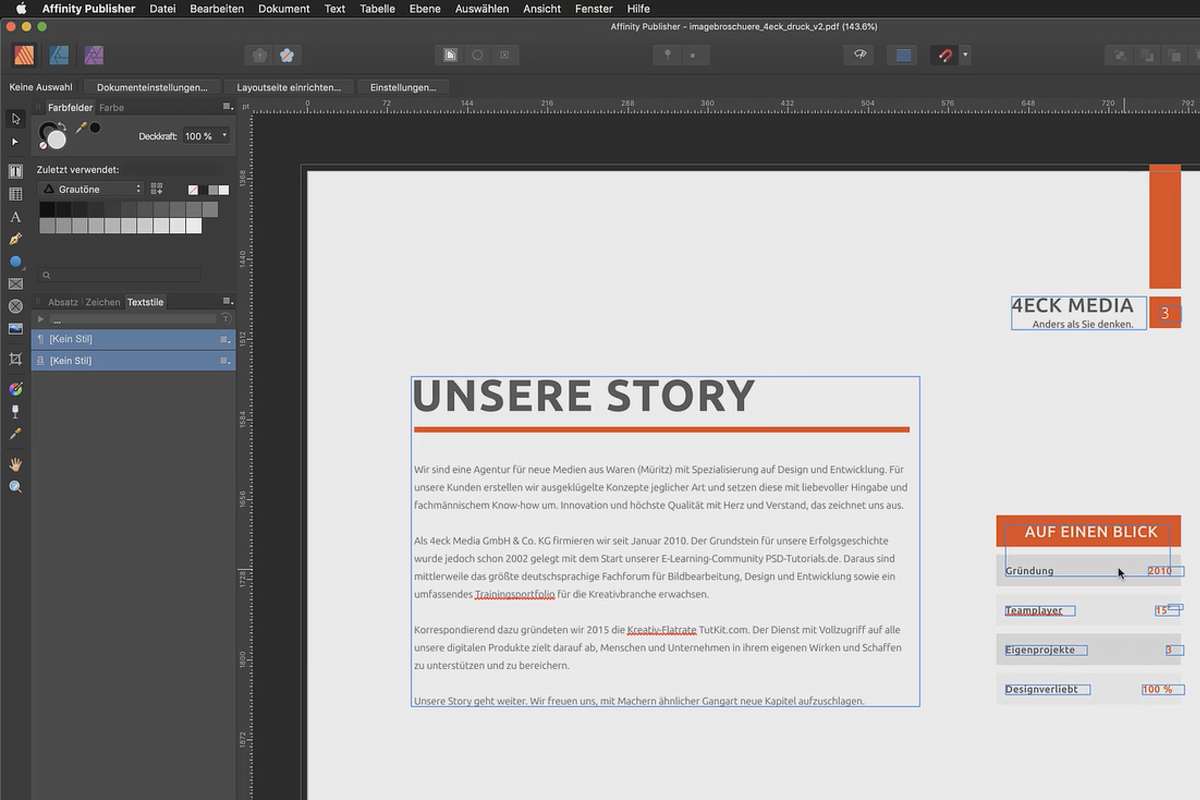The image size is (1200, 800).
Task: Open character [Kein Stil] row menu
Action: [x=225, y=360]
